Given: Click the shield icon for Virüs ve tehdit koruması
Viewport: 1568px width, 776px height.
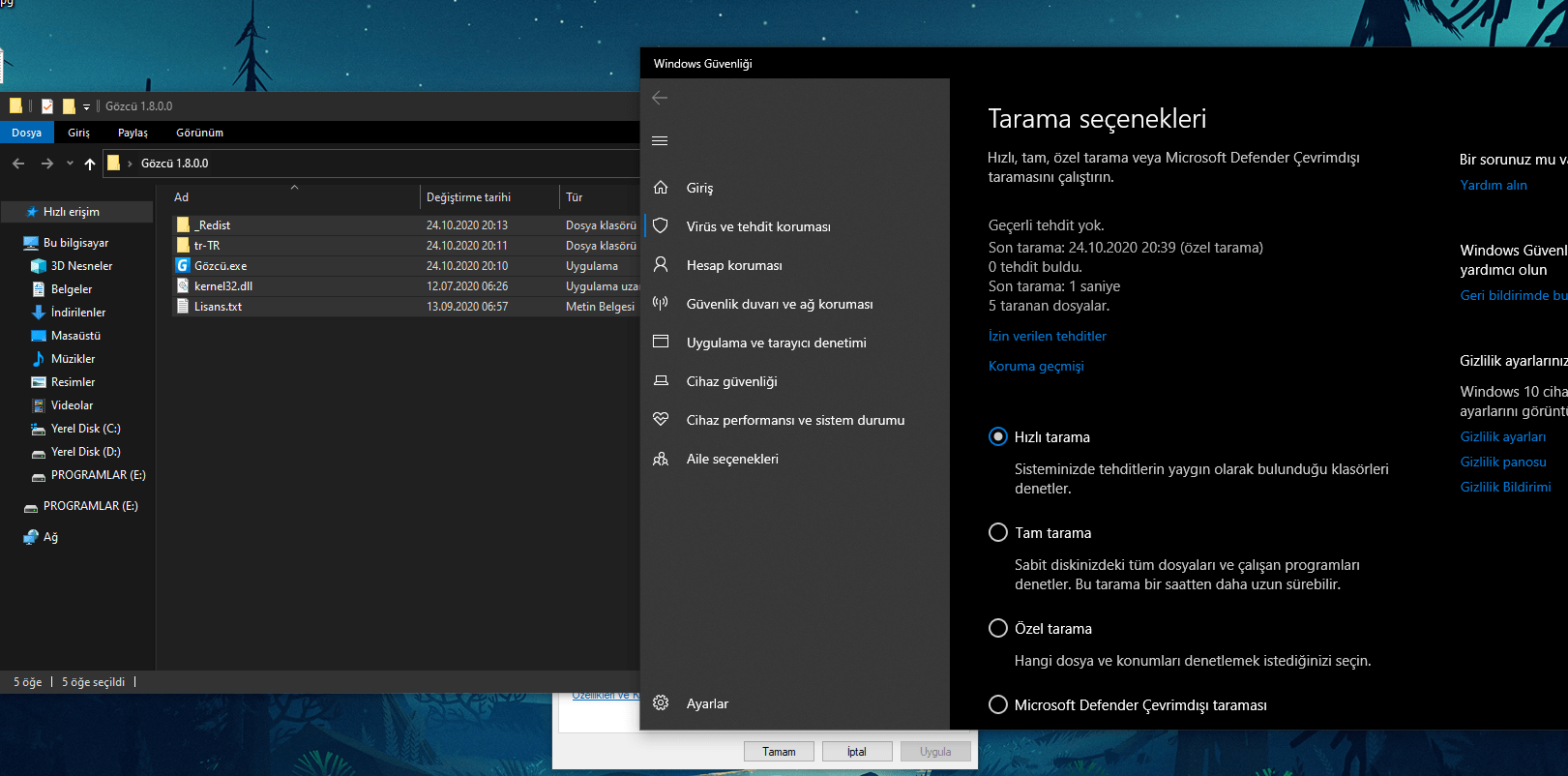Looking at the screenshot, I should tap(661, 225).
